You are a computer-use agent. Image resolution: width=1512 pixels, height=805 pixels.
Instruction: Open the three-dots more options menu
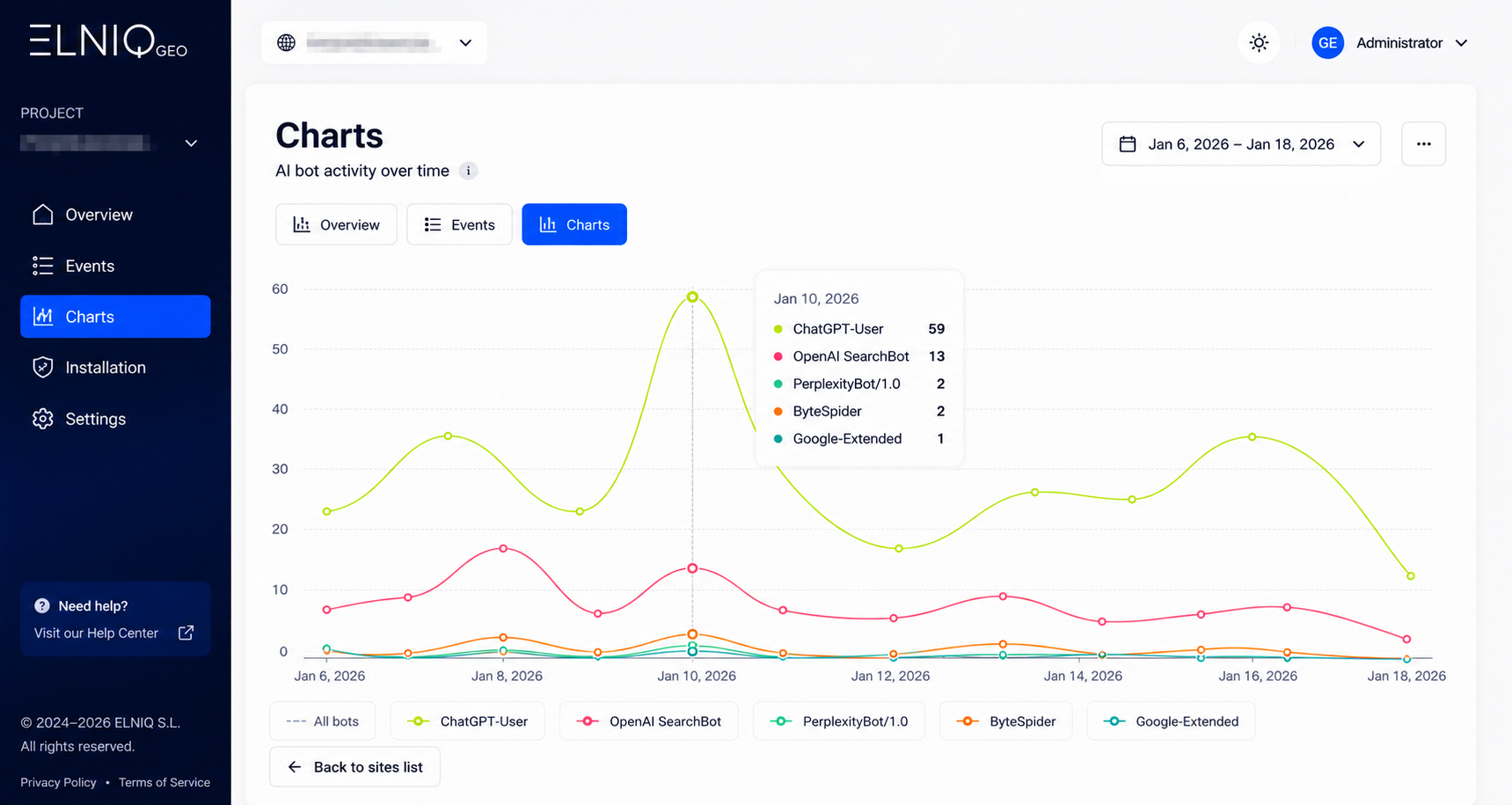click(1423, 144)
